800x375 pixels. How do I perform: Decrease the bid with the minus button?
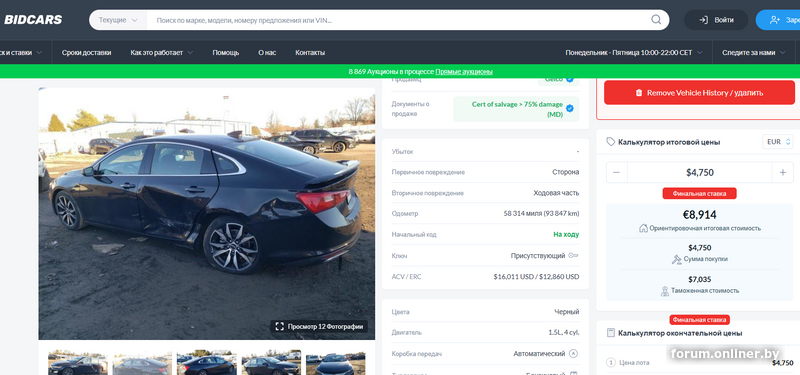click(616, 172)
